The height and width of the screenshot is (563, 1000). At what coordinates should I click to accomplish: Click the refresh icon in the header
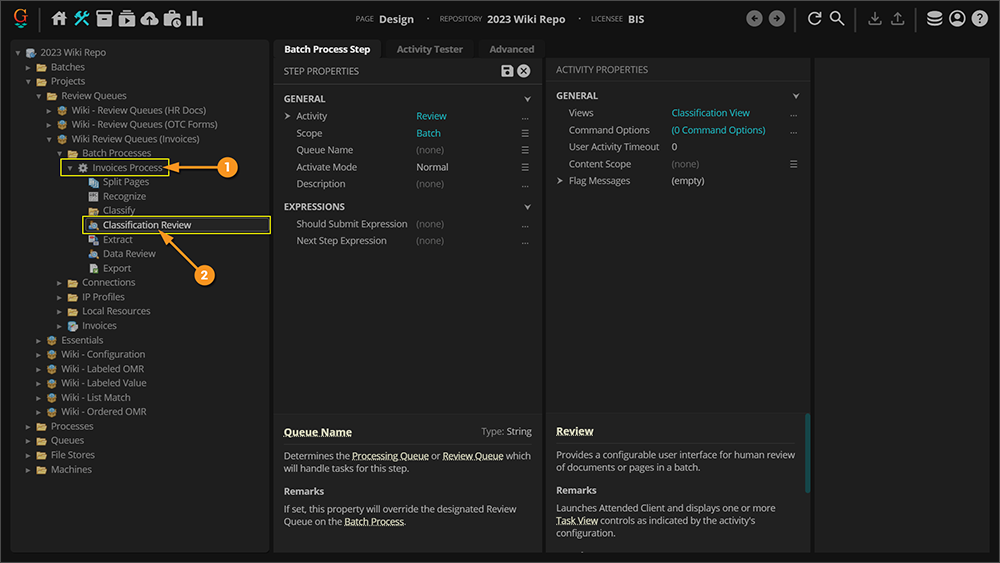pyautogui.click(x=814, y=19)
